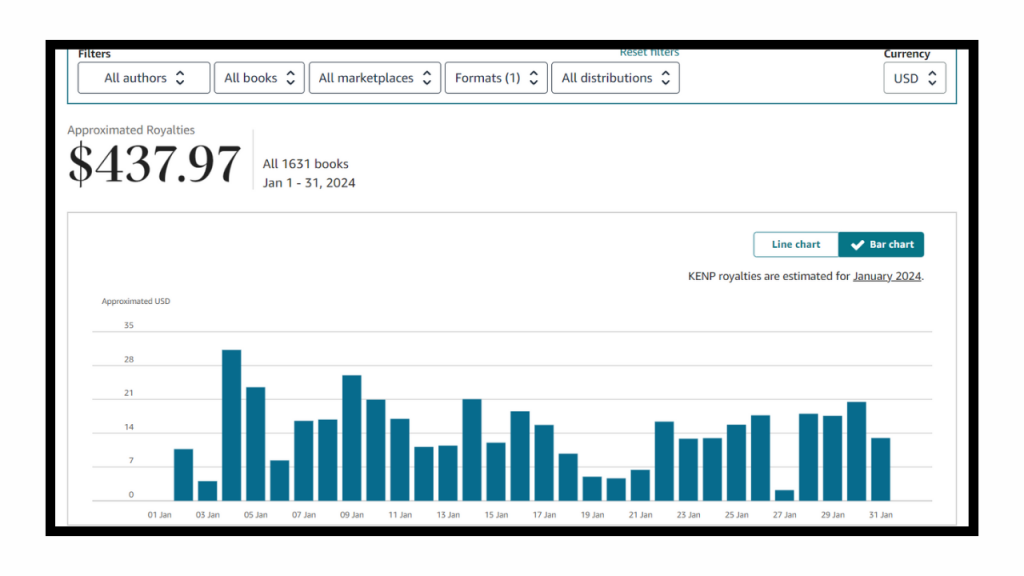Screen dimensions: 1024x576
Task: Click the bar for 21 Jan
Action: click(640, 485)
